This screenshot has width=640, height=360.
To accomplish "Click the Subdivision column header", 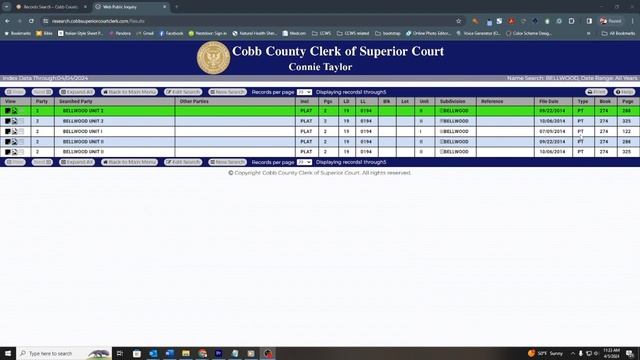I will (455, 101).
